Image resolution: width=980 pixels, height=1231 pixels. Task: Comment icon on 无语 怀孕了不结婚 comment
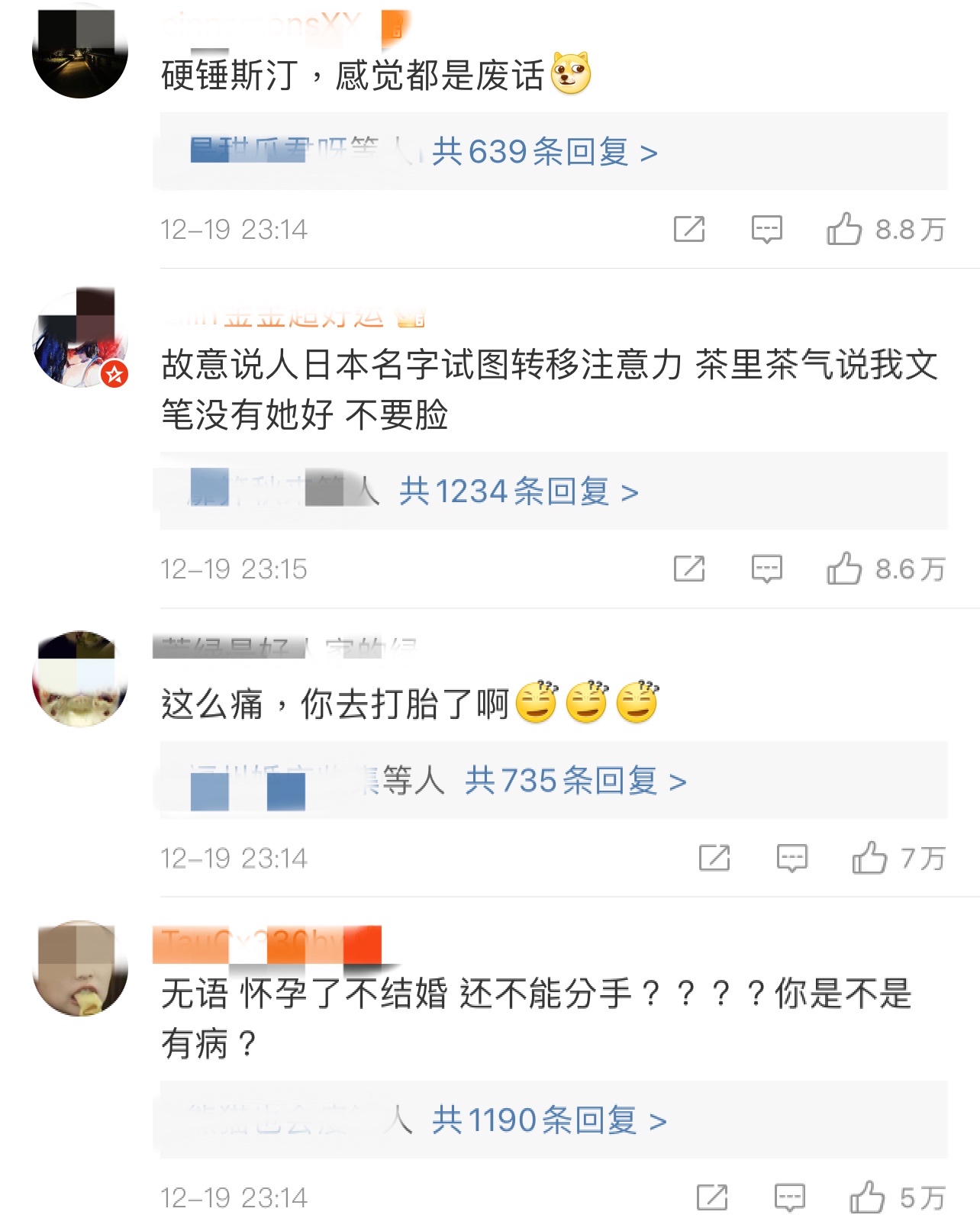(x=789, y=1197)
